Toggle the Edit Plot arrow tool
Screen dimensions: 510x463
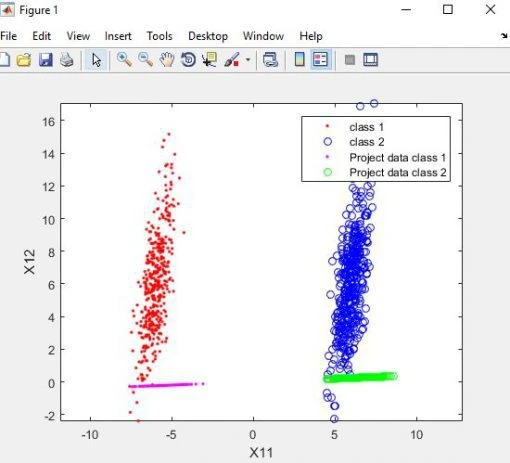tap(96, 60)
